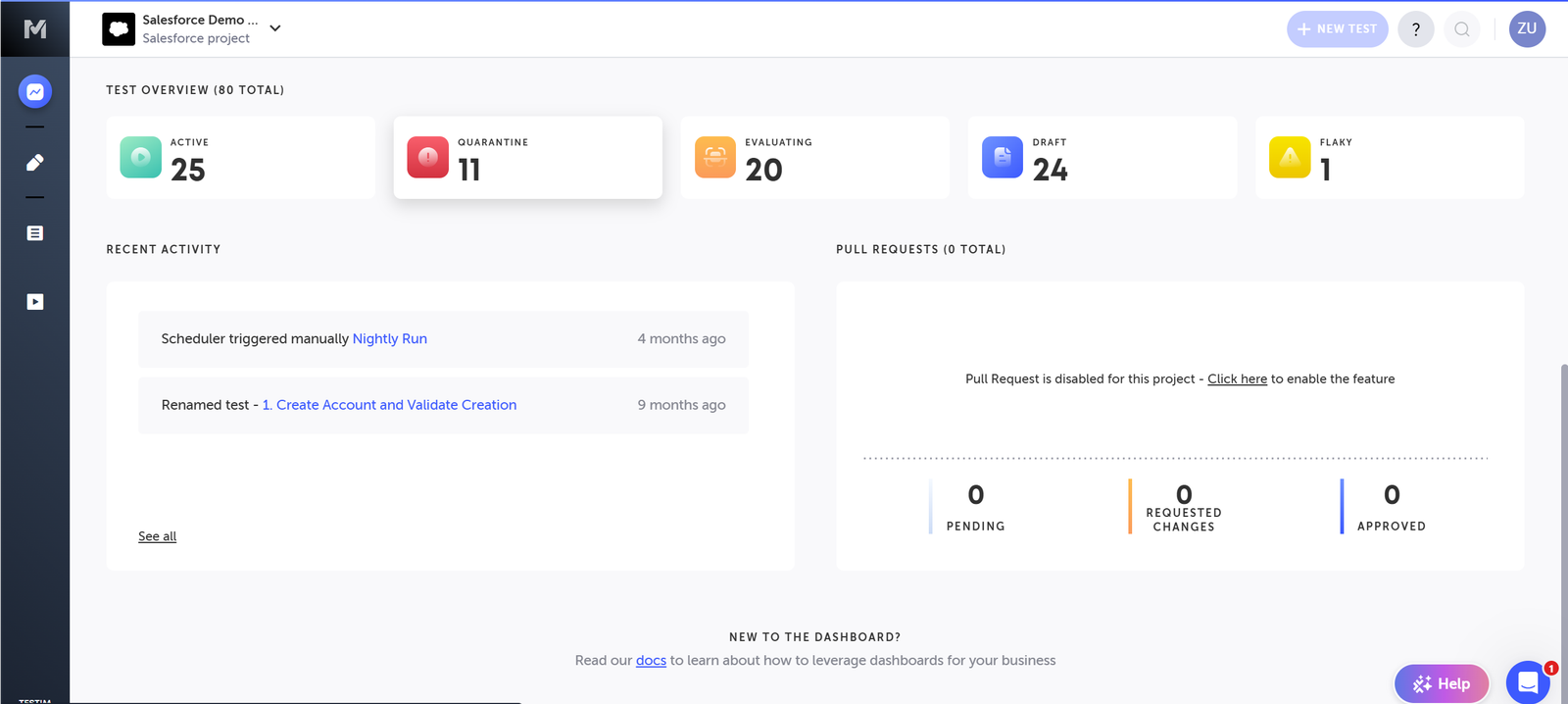Viewport: 1568px width, 704px height.
Task: Open the Quarantine card count 11
Action: [469, 171]
